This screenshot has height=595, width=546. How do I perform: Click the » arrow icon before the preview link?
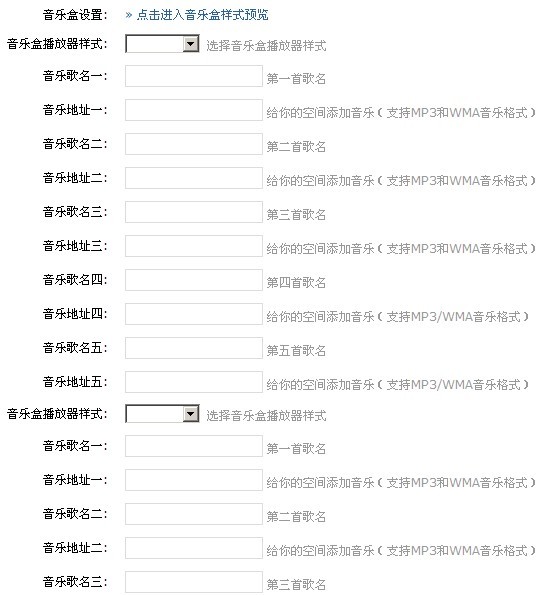[129, 15]
